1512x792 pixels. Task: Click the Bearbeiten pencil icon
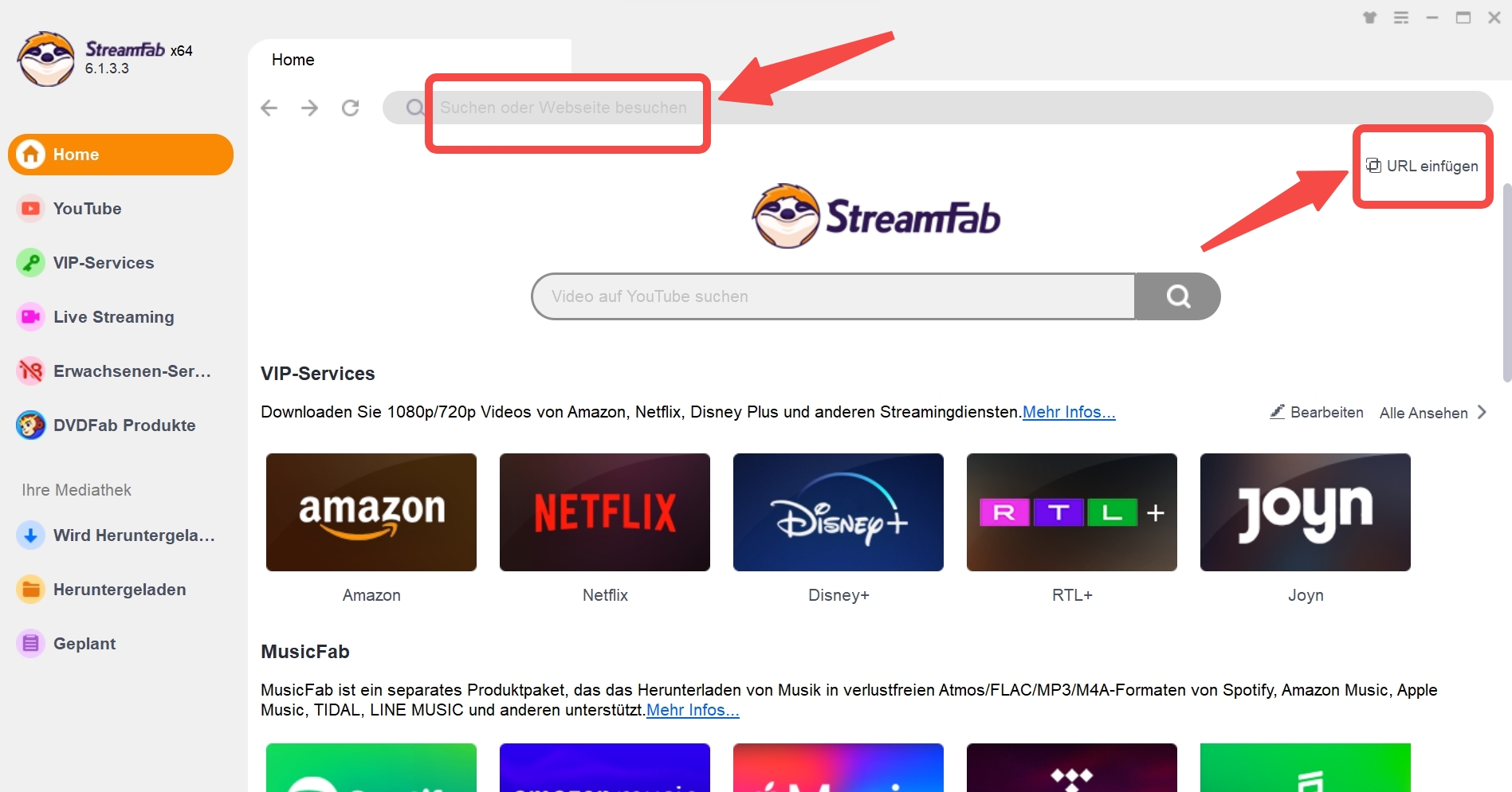pos(1277,412)
